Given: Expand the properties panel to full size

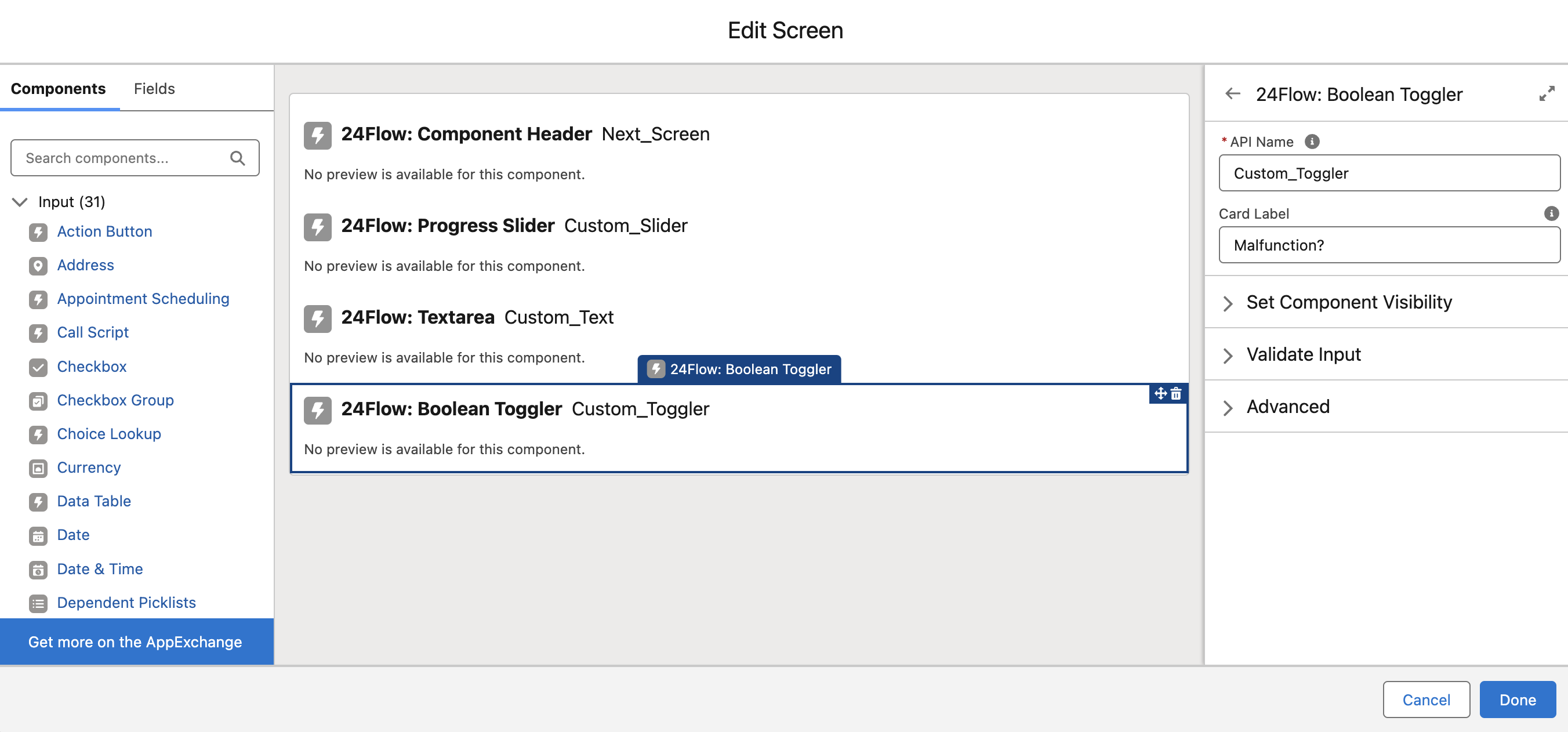Looking at the screenshot, I should click(x=1546, y=94).
